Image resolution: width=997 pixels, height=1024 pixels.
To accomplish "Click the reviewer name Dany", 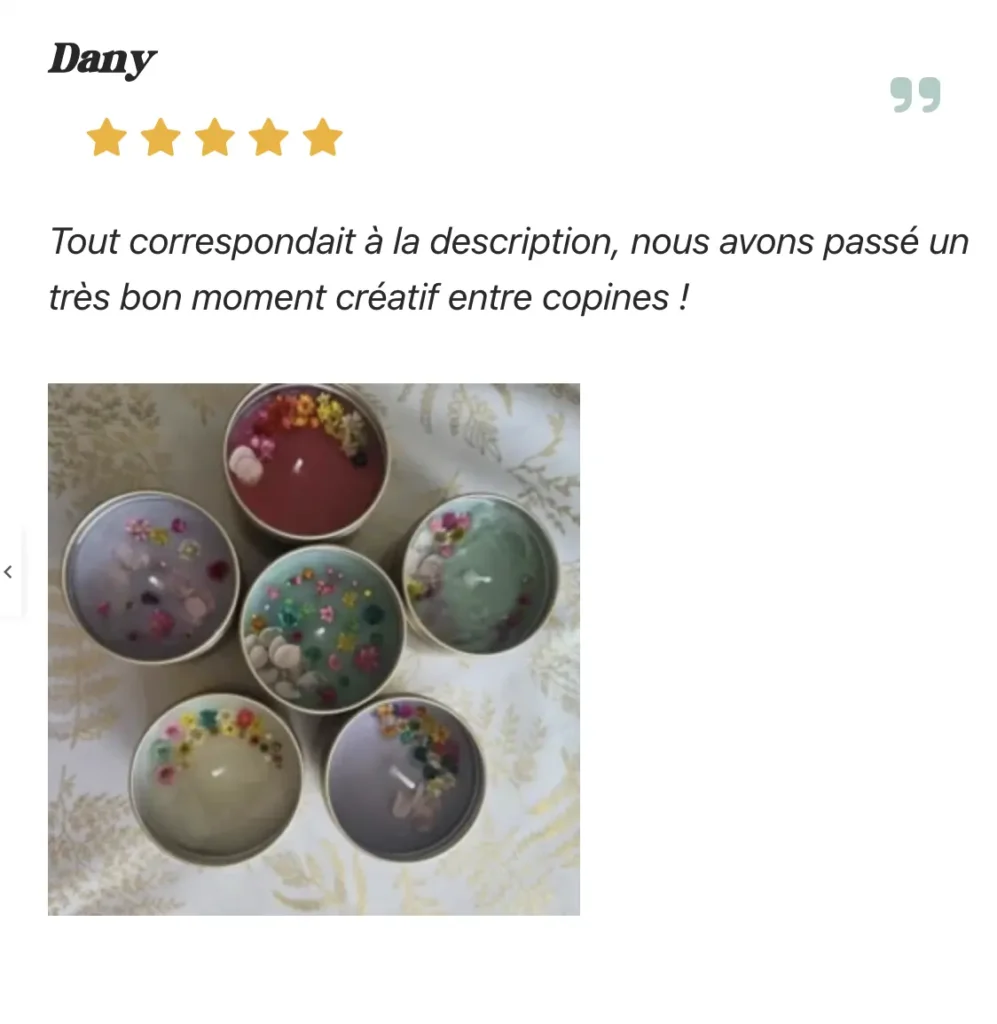I will point(103,61).
